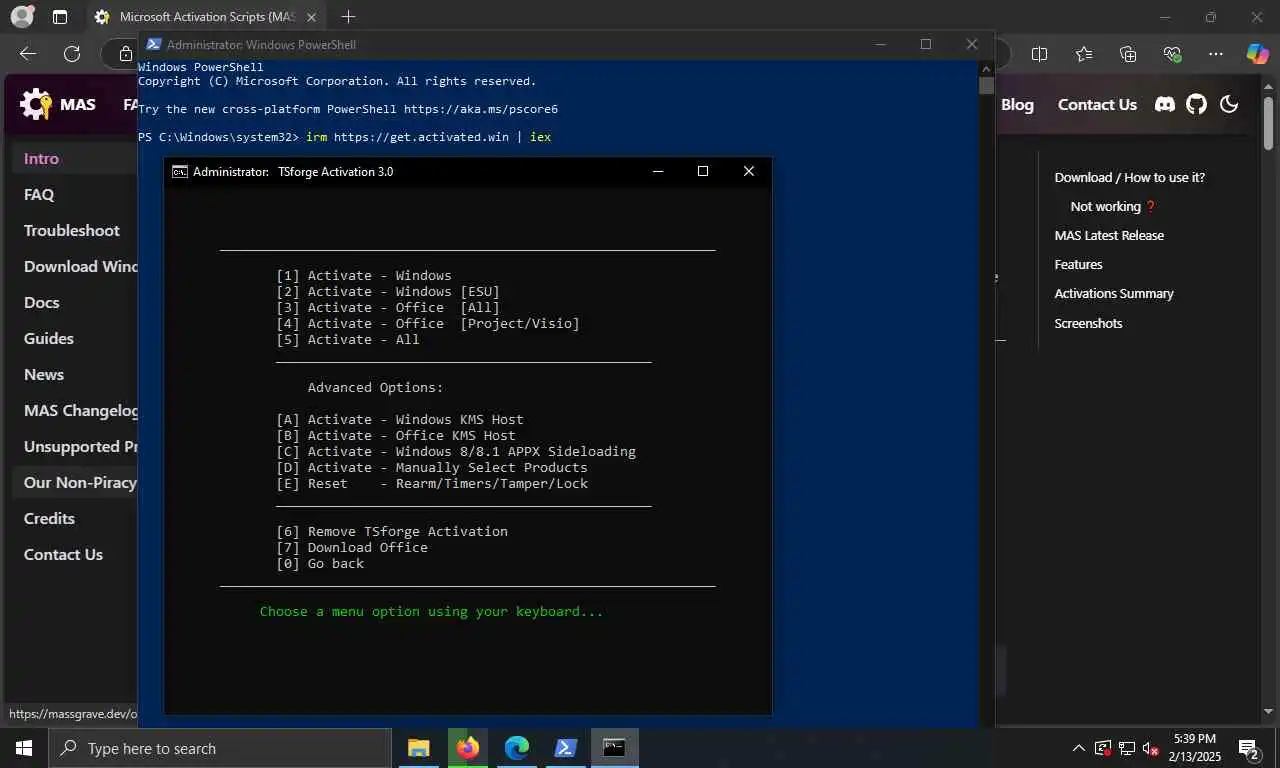This screenshot has width=1280, height=768.
Task: Click the '[2] Activate - Windows [ESU]' line
Action: pos(388,291)
